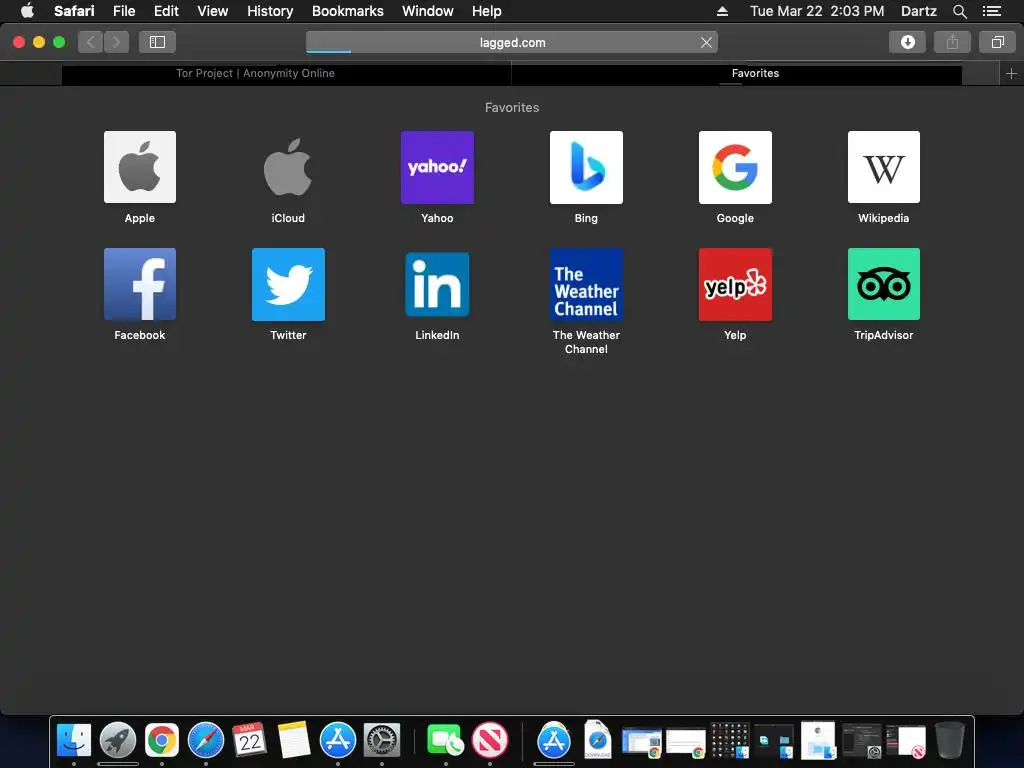Open the LinkedIn favorite tile
Screen dimensions: 1024x768
437,284
